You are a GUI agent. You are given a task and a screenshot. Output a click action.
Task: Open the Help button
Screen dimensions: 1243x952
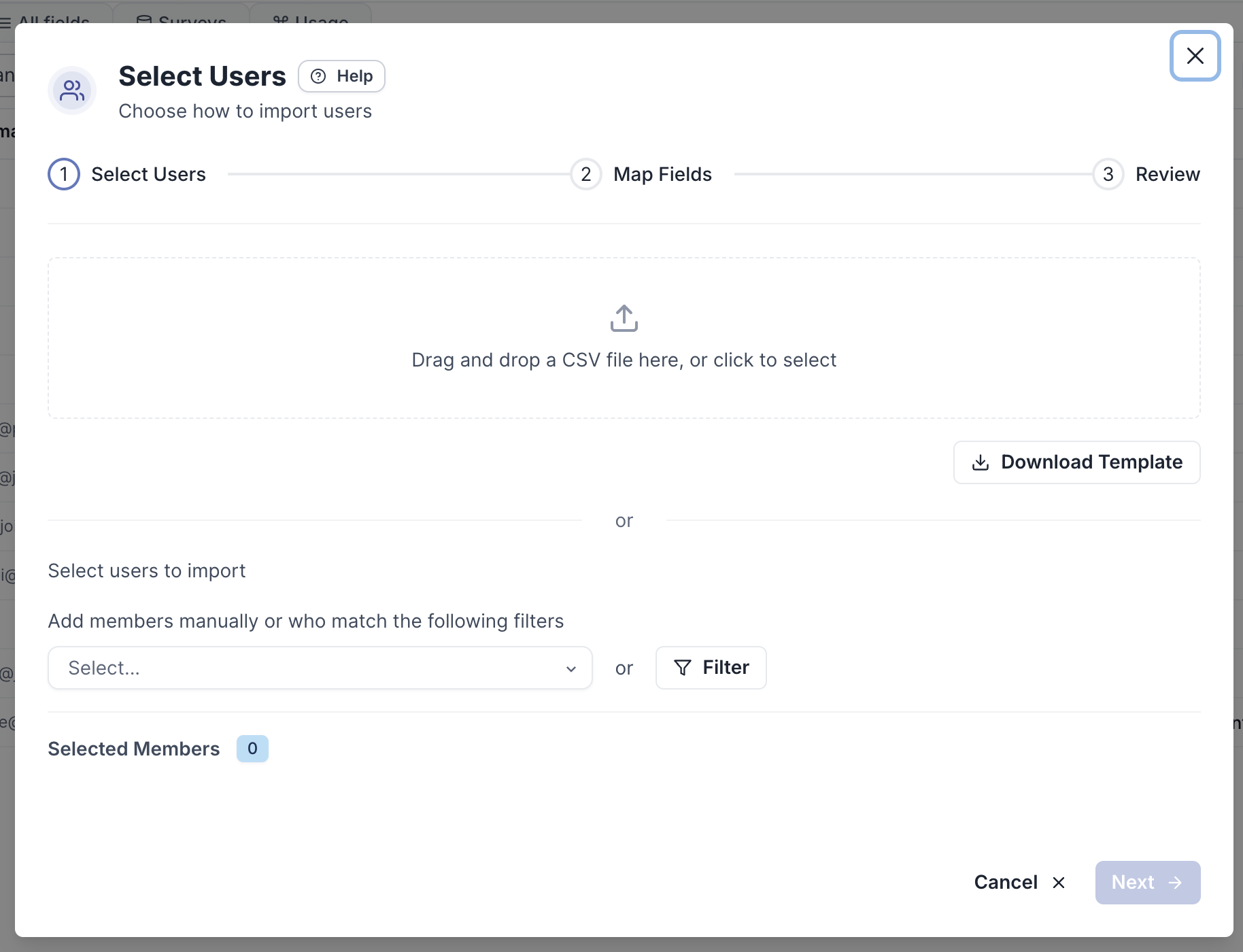click(x=342, y=76)
